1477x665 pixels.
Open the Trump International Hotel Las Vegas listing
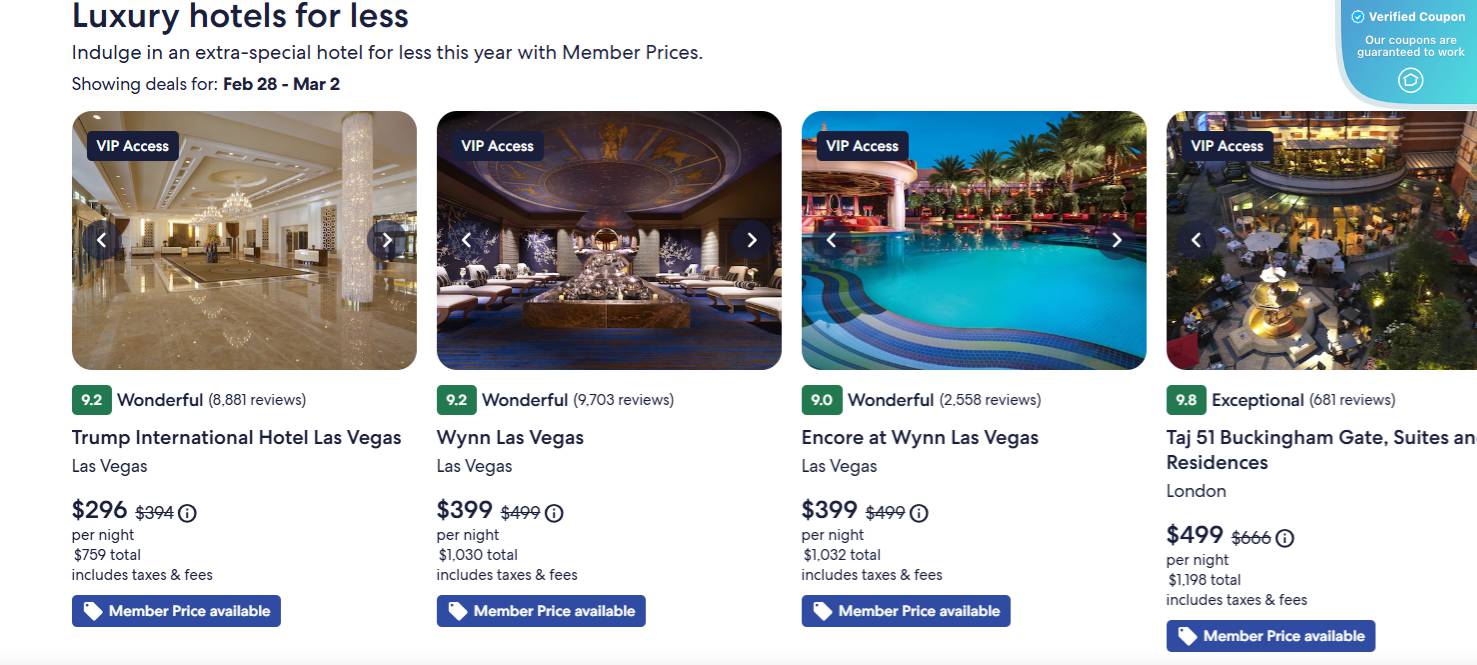[x=236, y=437]
